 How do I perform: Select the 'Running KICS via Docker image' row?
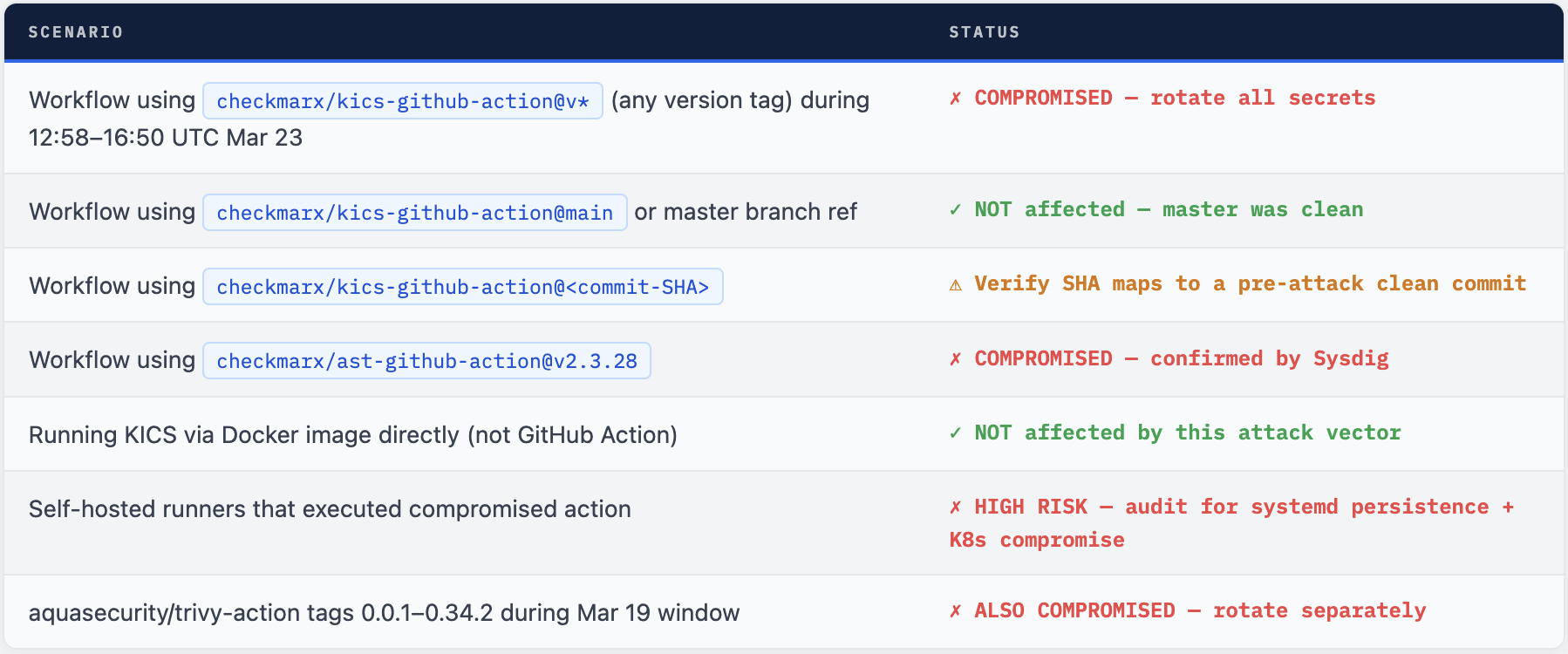[353, 435]
